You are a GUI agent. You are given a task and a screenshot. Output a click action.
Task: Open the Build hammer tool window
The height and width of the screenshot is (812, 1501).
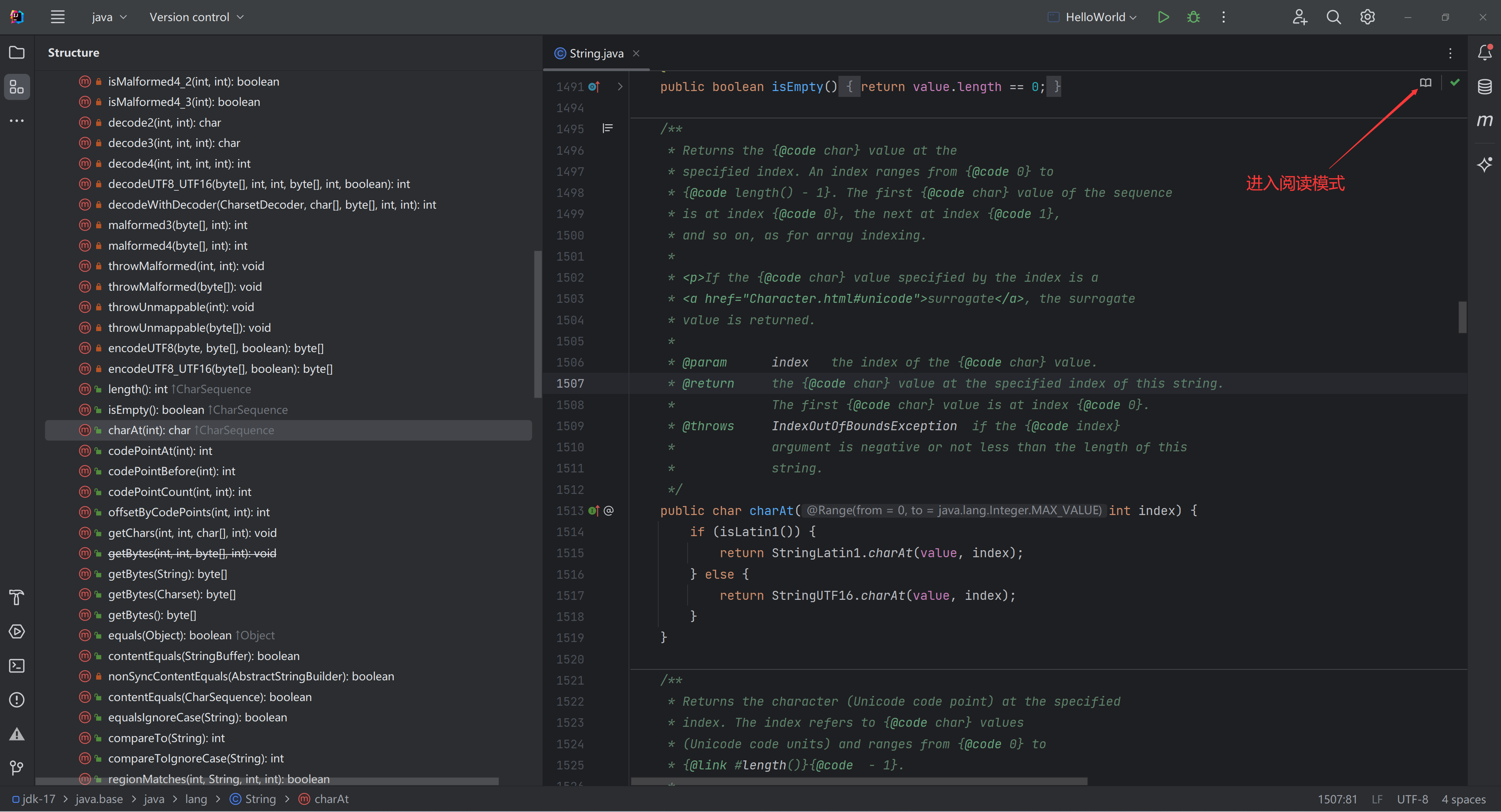17,597
